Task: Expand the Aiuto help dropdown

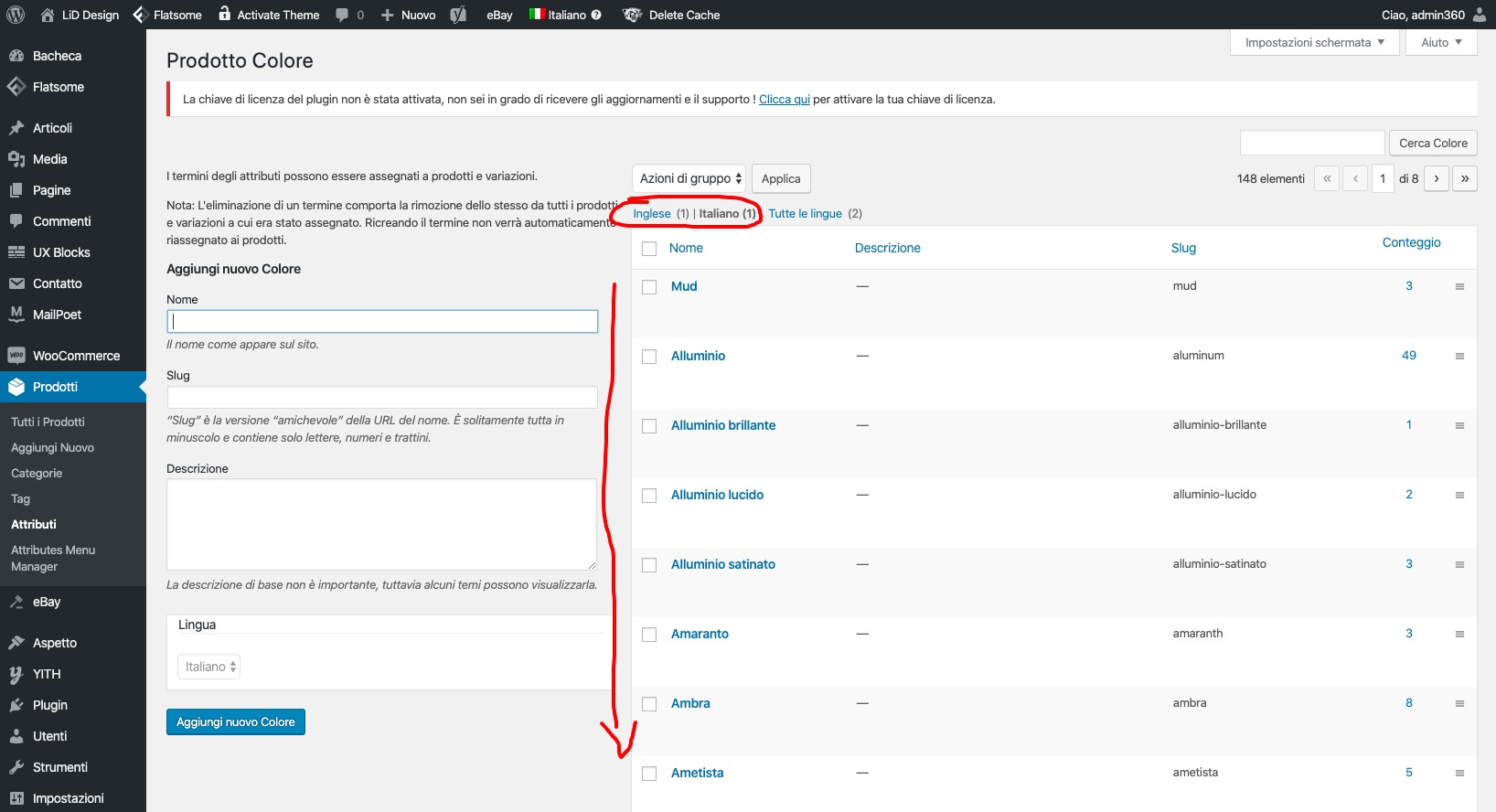Action: tap(1441, 42)
